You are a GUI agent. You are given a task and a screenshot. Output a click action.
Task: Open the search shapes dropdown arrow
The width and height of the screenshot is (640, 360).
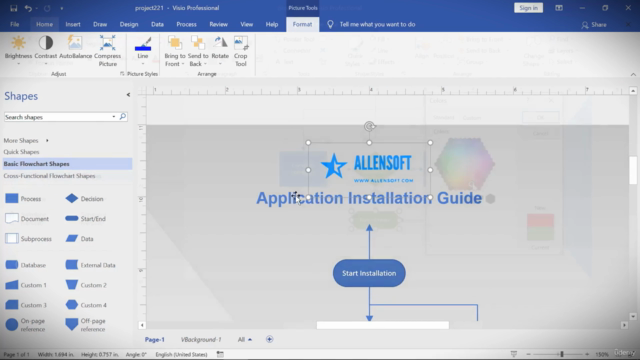pos(113,117)
